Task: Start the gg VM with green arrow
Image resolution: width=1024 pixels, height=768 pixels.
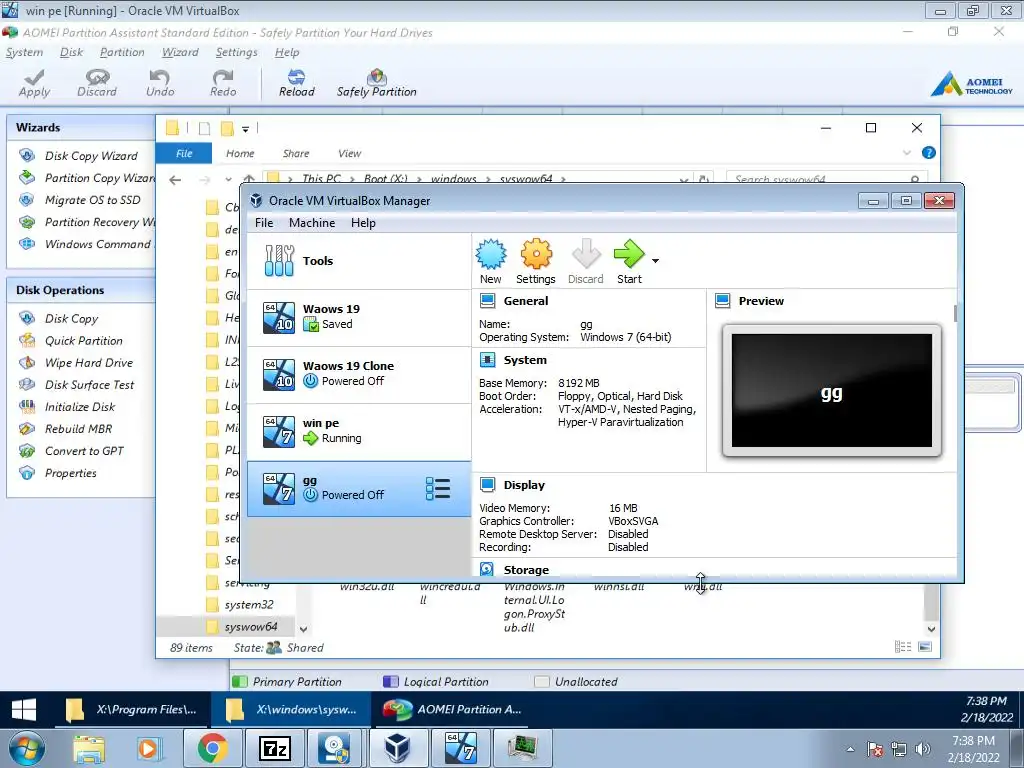Action: 629,261
